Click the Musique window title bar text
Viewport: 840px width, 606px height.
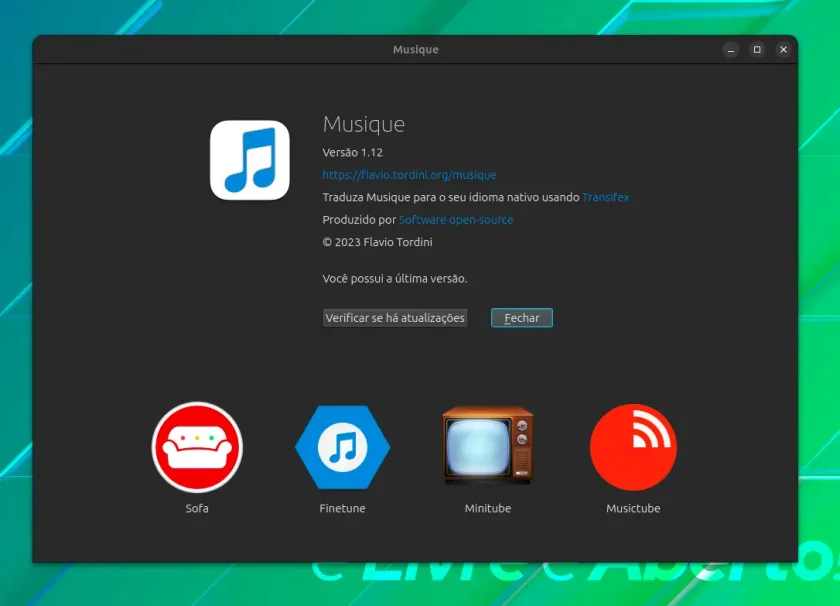[416, 49]
